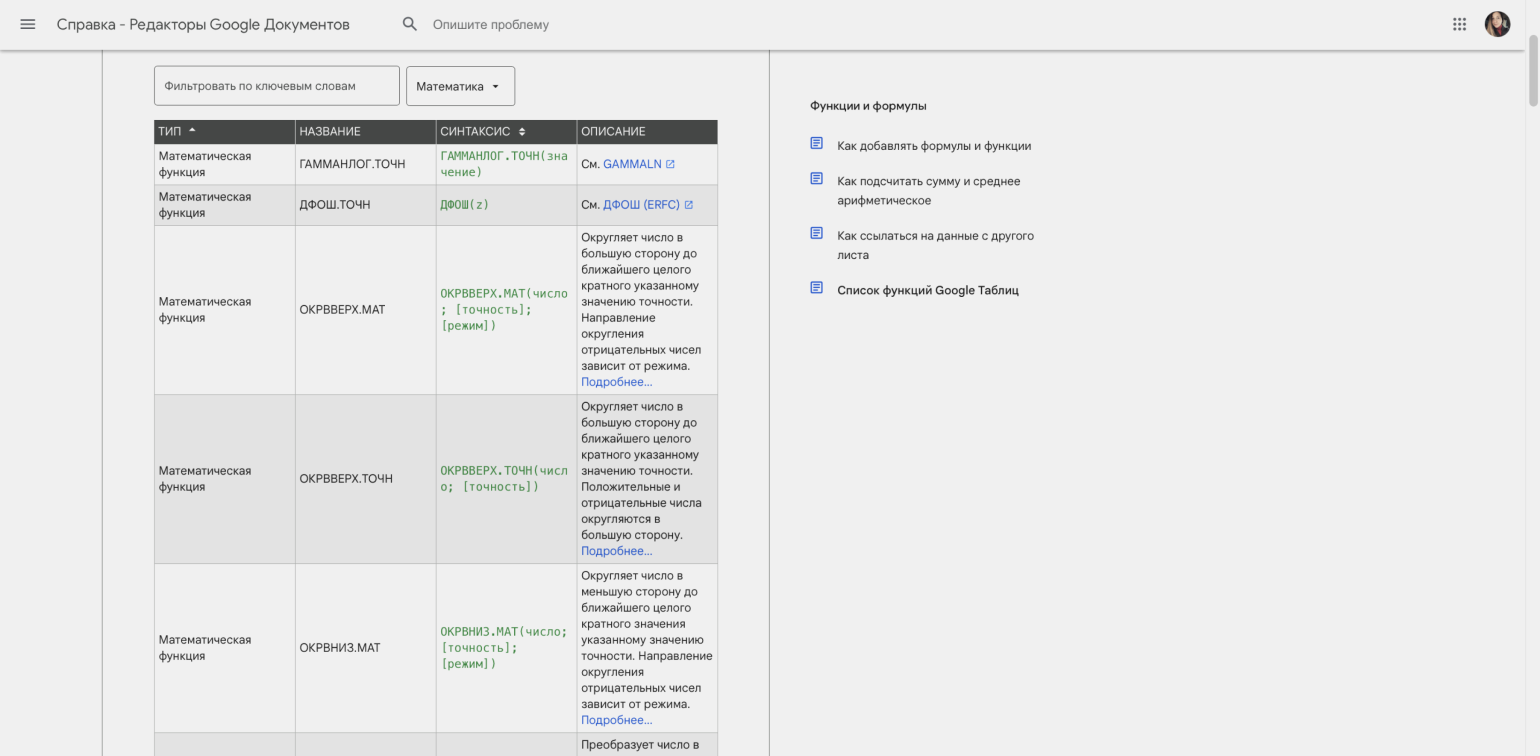Open the Google apps grid
Image resolution: width=1540 pixels, height=756 pixels.
point(1459,24)
